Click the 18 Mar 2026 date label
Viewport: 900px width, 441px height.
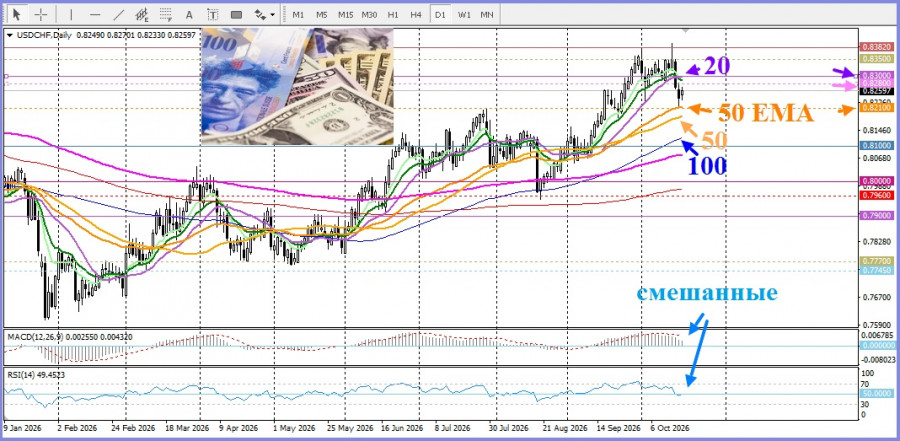(188, 428)
